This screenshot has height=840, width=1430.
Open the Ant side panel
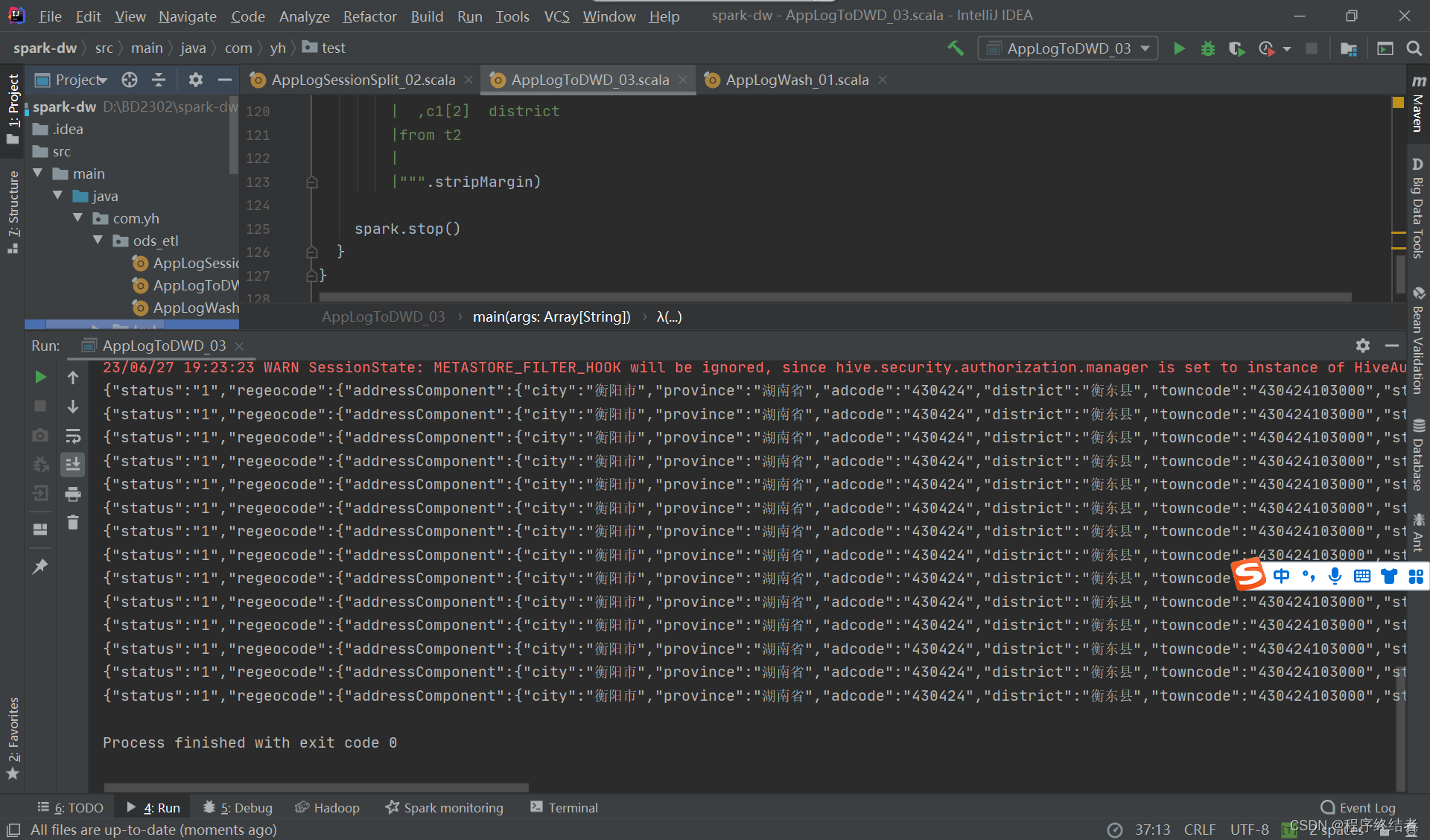[1418, 532]
